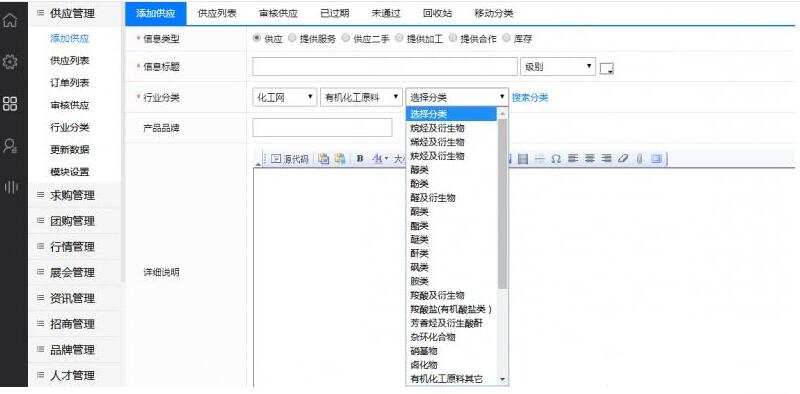Viewport: 800px width, 394px height.
Task: Click the table icon left of horizontal line icon
Action: click(x=523, y=159)
